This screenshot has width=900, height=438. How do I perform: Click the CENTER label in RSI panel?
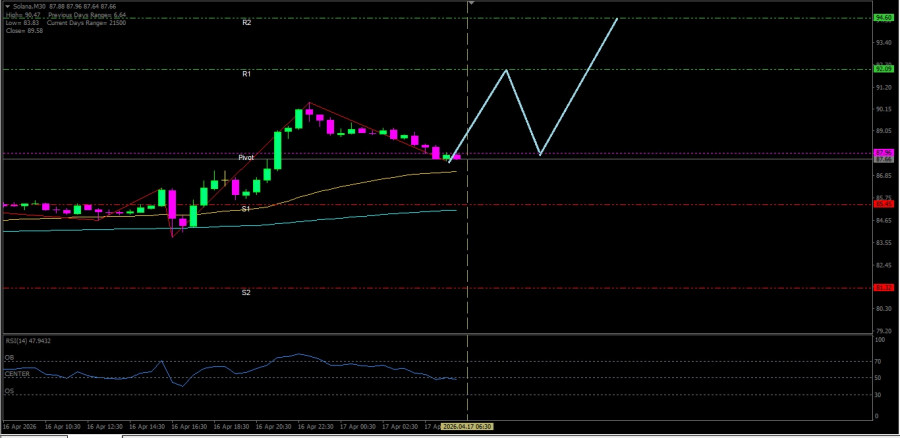(x=16, y=373)
